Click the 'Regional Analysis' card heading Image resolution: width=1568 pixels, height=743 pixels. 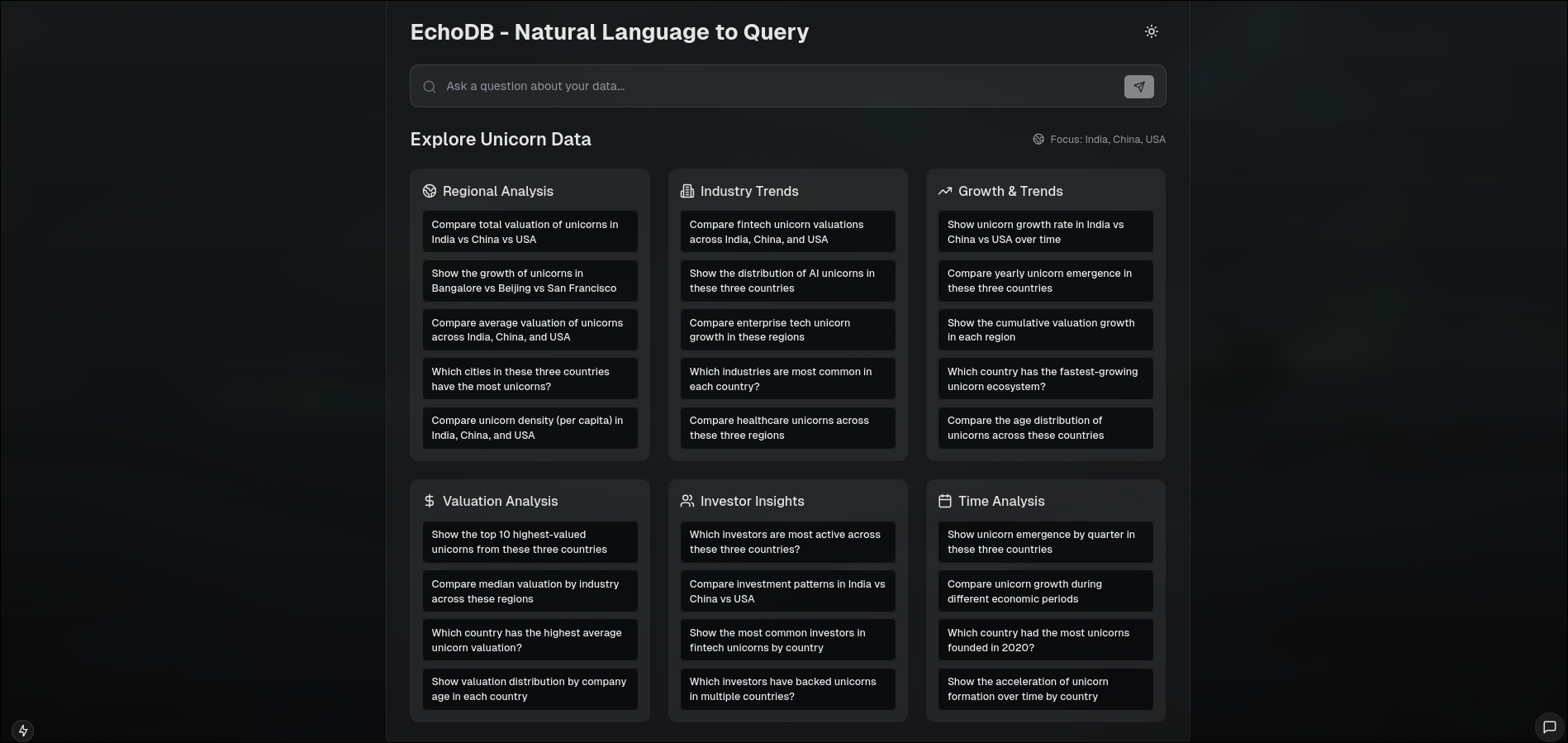tap(498, 191)
